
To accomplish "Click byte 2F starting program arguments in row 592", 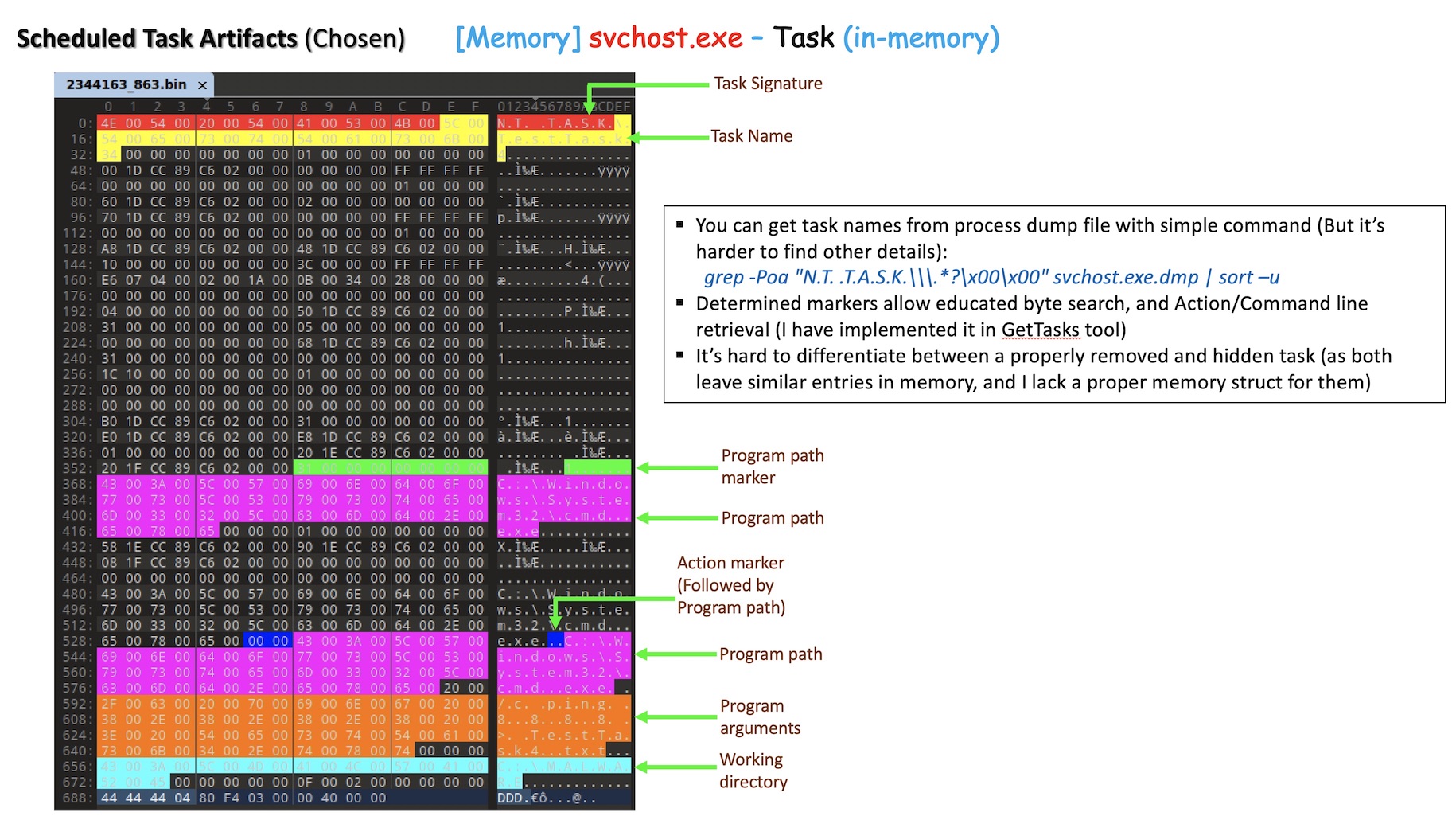I will [x=109, y=704].
